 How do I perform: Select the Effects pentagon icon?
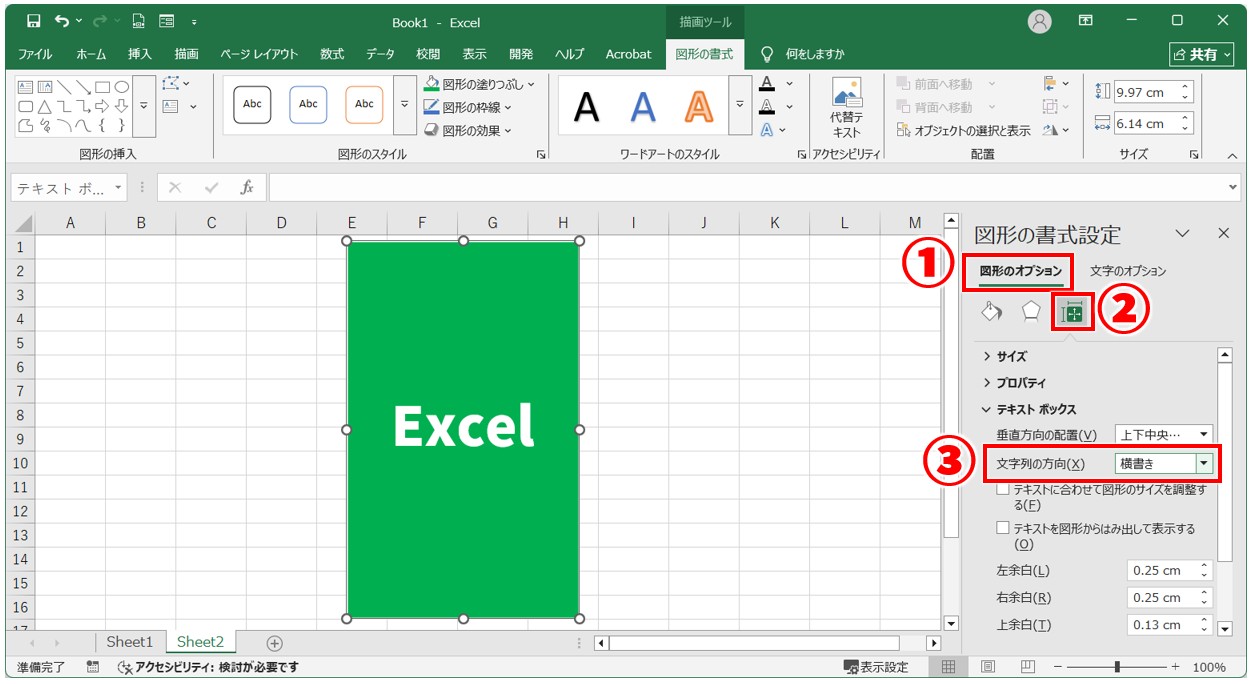tap(1031, 312)
